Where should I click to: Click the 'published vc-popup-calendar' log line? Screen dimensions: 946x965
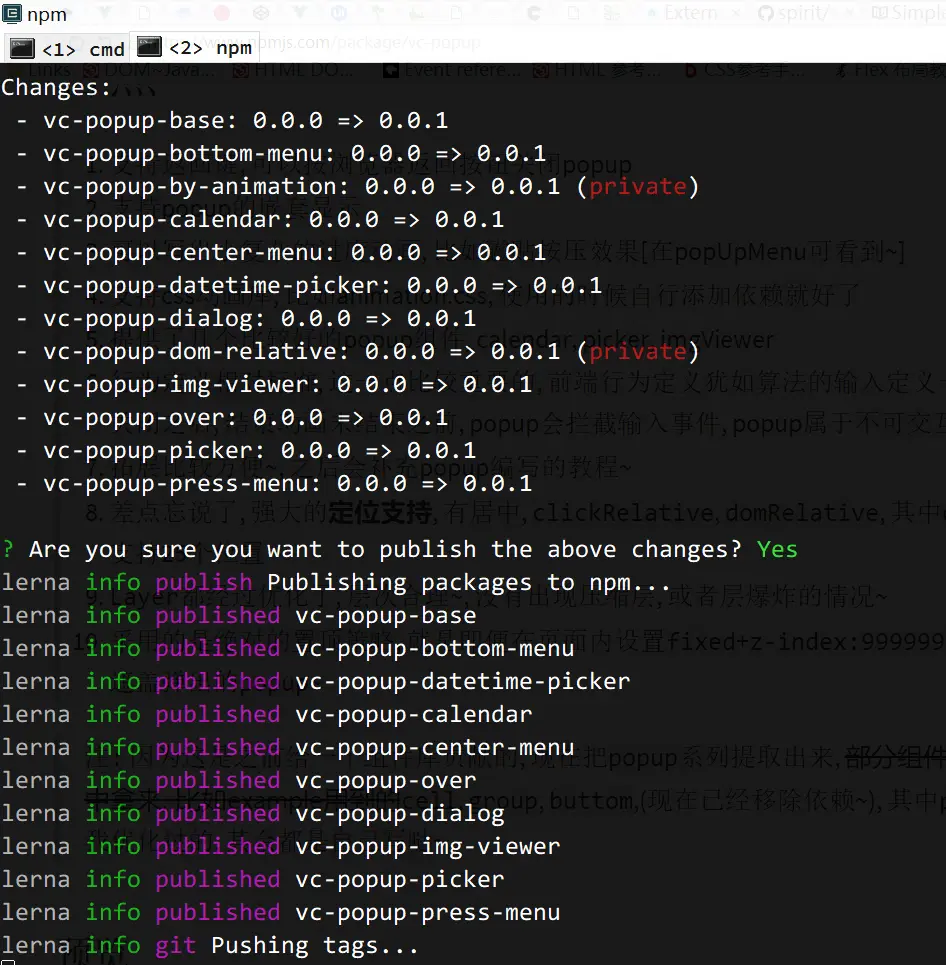point(267,715)
